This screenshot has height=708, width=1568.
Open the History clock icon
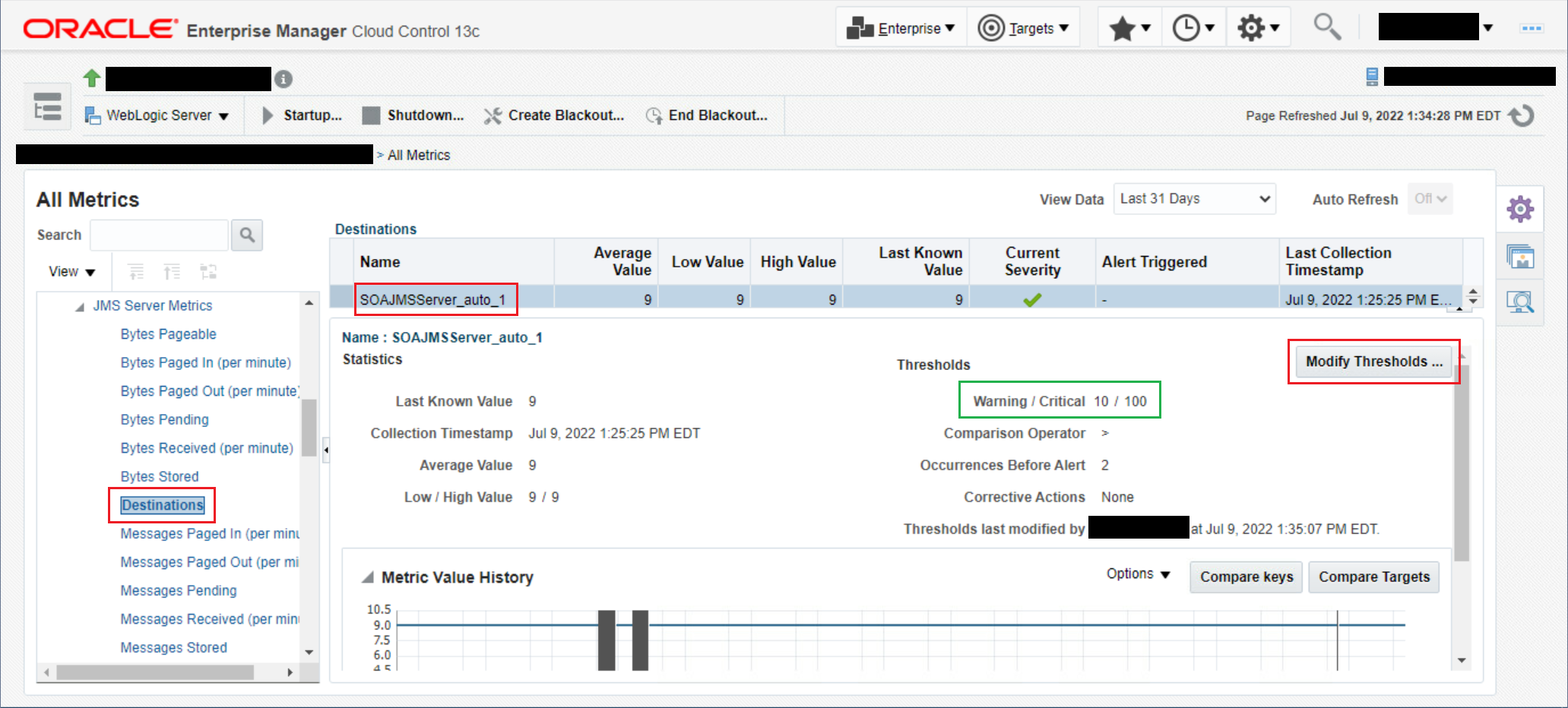1187,27
